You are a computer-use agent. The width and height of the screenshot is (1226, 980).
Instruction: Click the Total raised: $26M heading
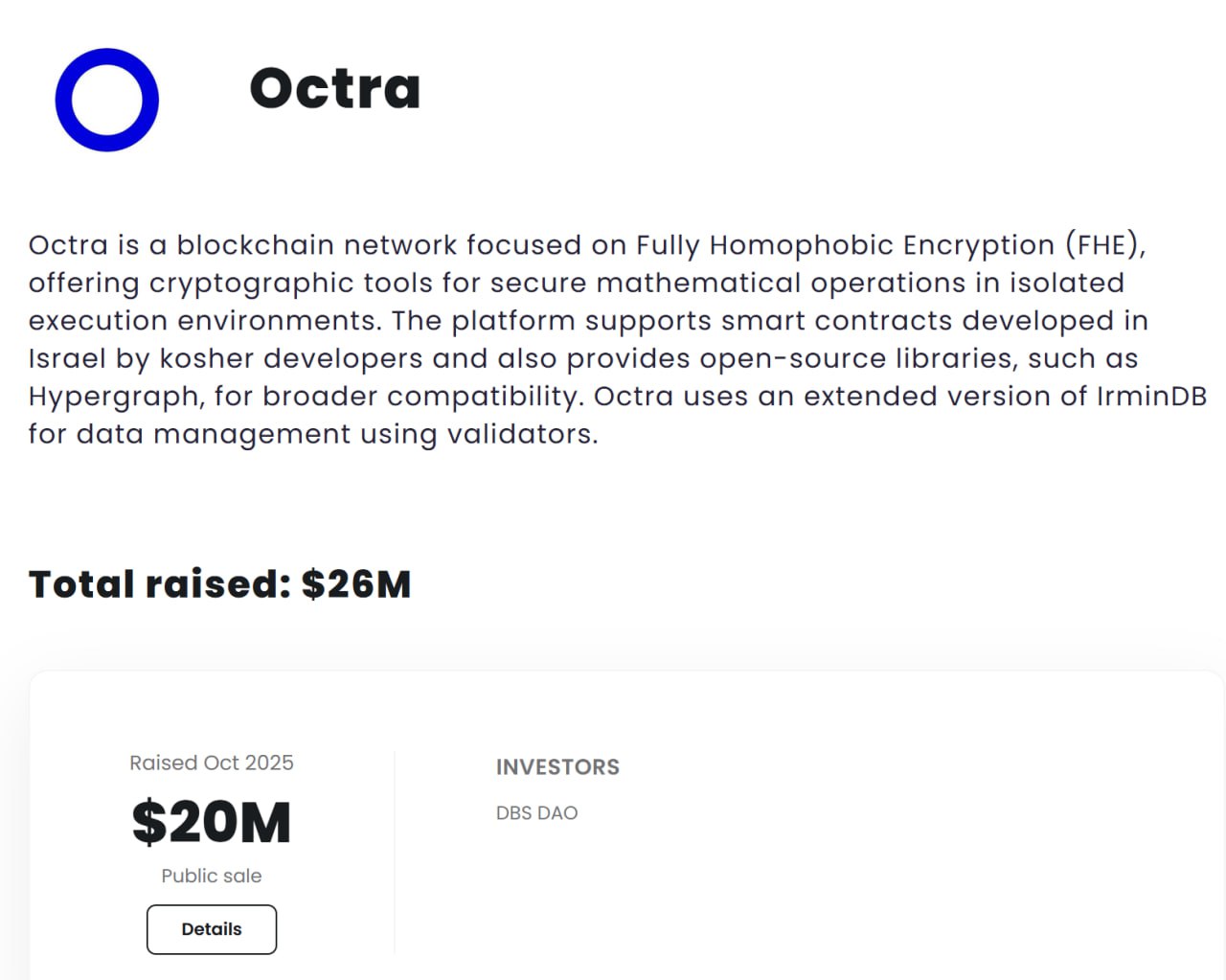tap(220, 584)
